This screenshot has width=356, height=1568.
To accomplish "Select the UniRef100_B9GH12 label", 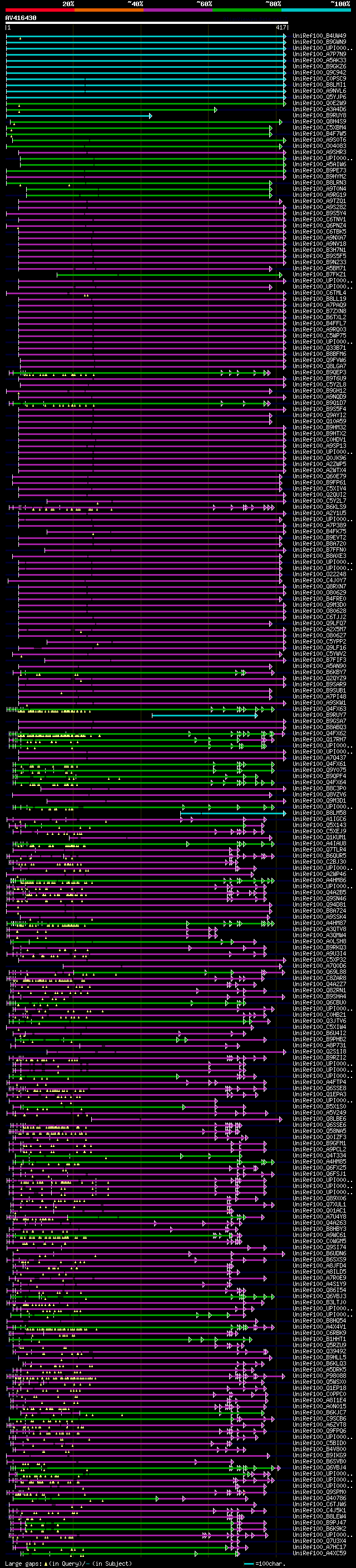I will point(319,391).
